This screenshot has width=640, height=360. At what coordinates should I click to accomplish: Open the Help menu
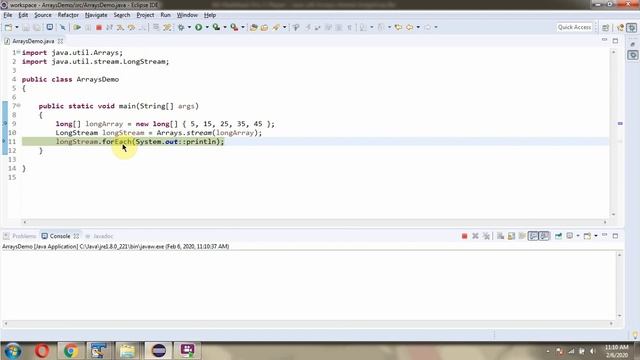[x=210, y=15]
